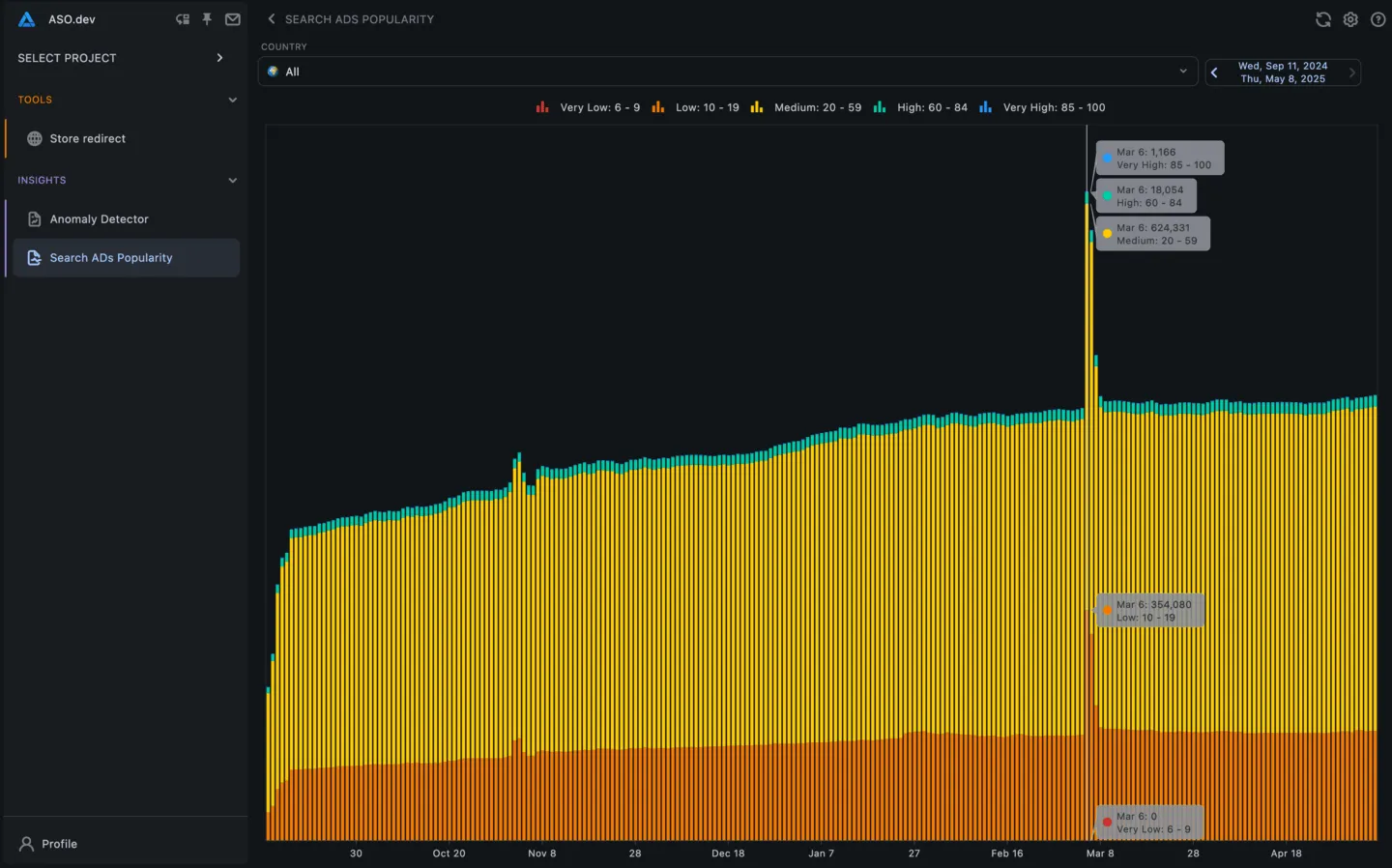The width and height of the screenshot is (1392, 868).
Task: Click the refresh data icon top right
Action: tap(1322, 19)
